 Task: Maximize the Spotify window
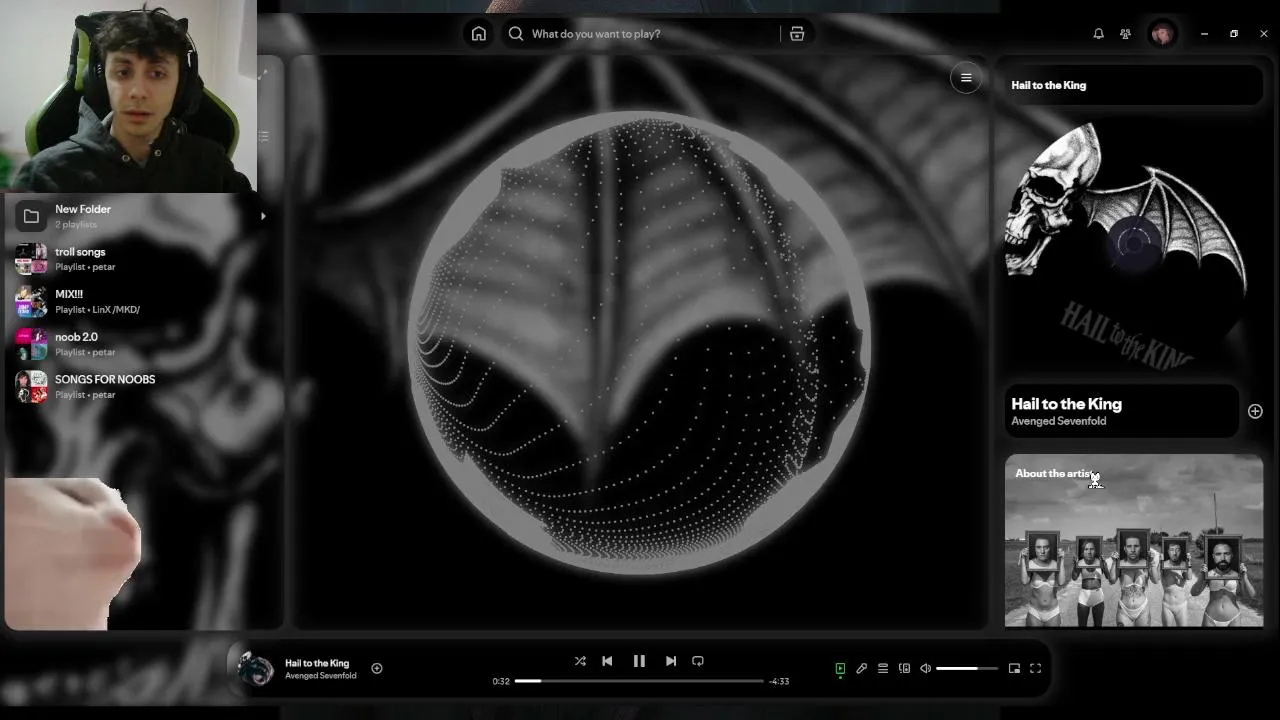1234,34
